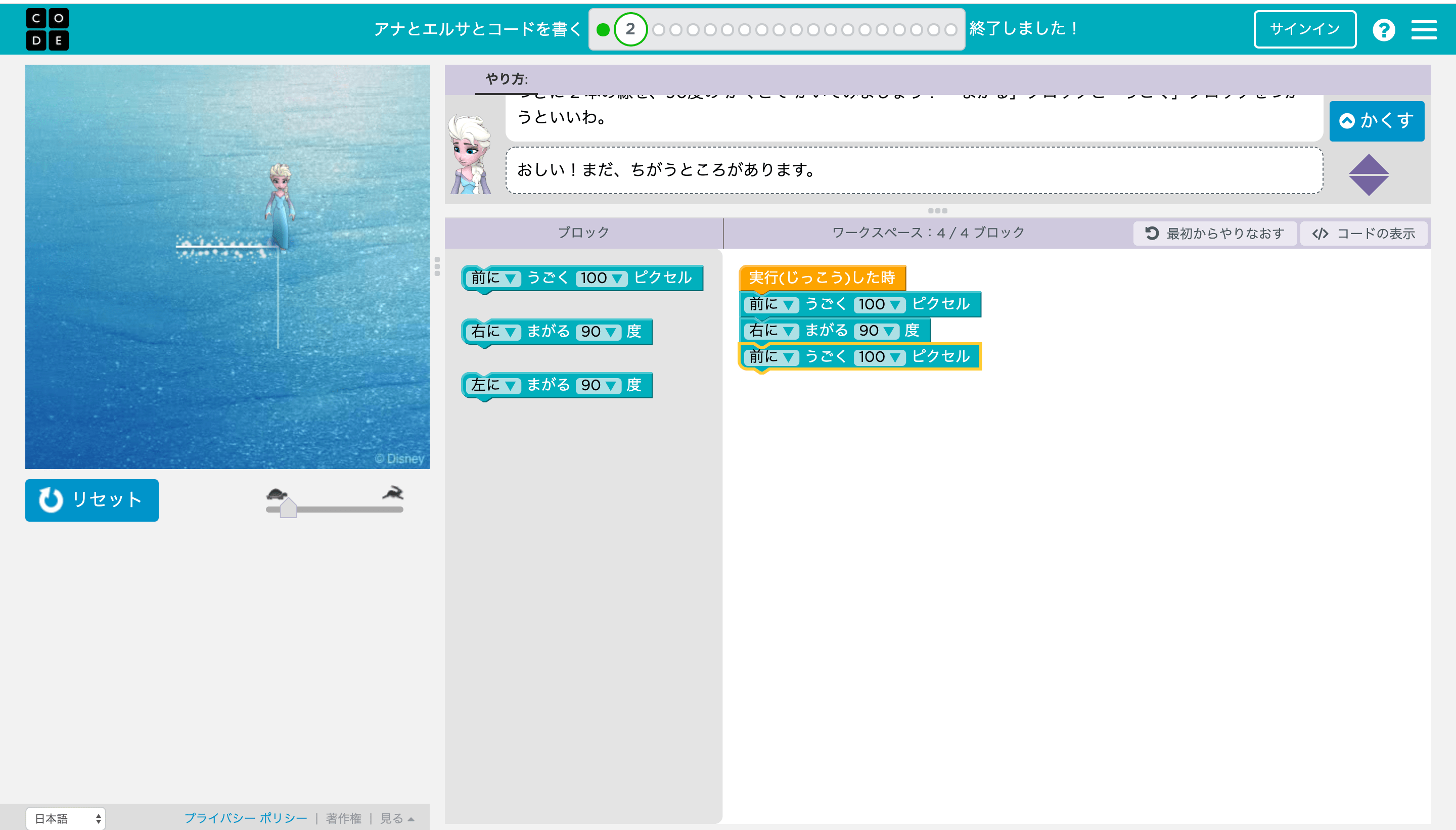This screenshot has width=1456, height=830.
Task: Click the horizontal resize grip below instructions
Action: (x=937, y=211)
